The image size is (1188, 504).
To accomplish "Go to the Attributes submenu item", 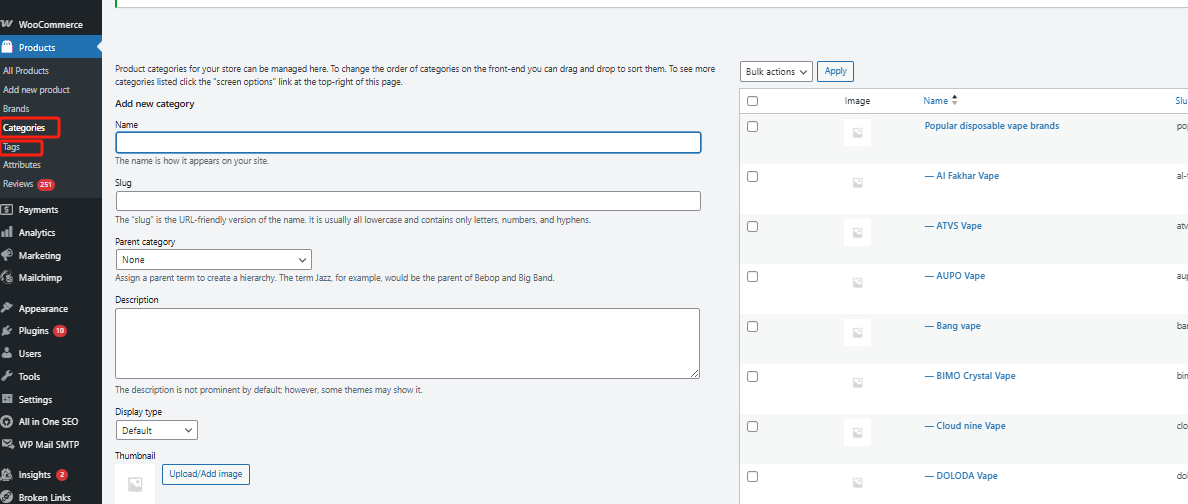I will point(22,165).
